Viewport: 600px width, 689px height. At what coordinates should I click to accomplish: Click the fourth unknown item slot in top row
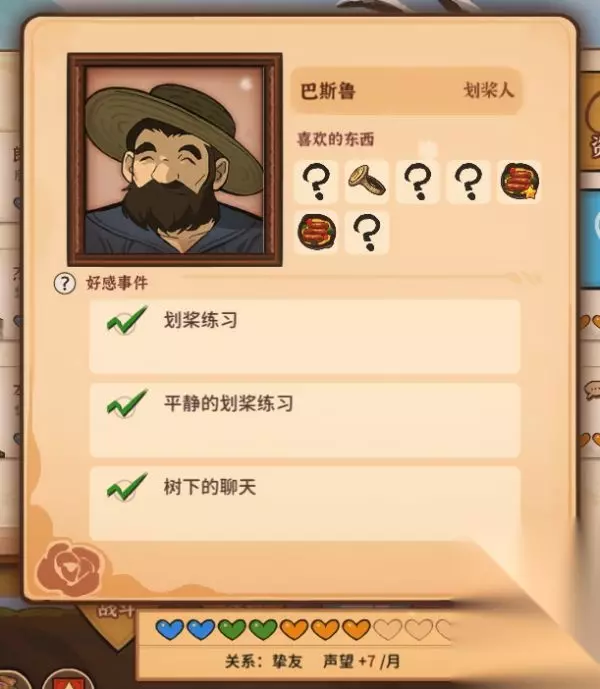(468, 181)
